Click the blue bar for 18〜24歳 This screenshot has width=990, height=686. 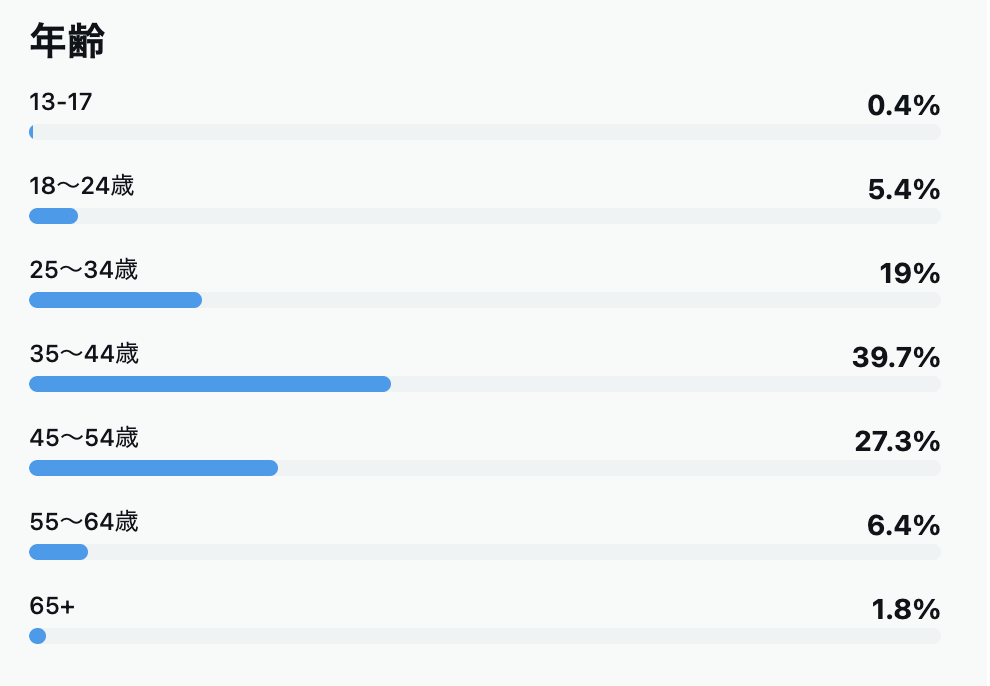pyautogui.click(x=54, y=216)
